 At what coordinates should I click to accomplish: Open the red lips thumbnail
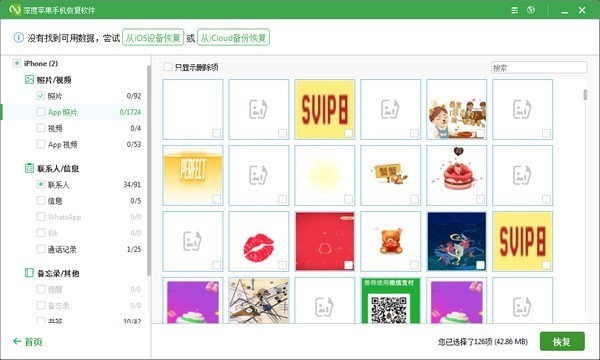pos(259,241)
